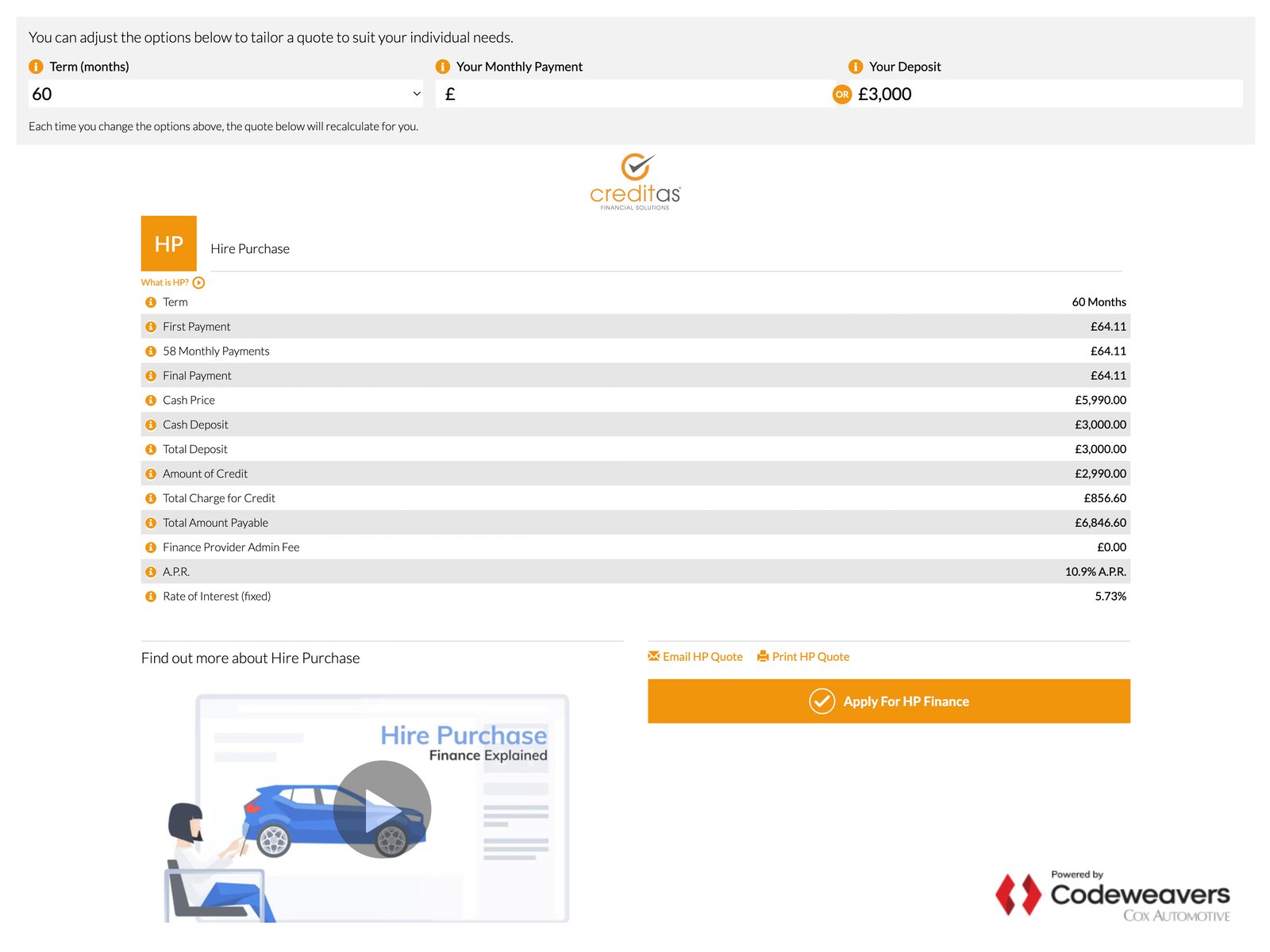Viewport: 1270px width, 952px height.
Task: Open the Term (months) dropdown showing 60
Action: pos(226,94)
